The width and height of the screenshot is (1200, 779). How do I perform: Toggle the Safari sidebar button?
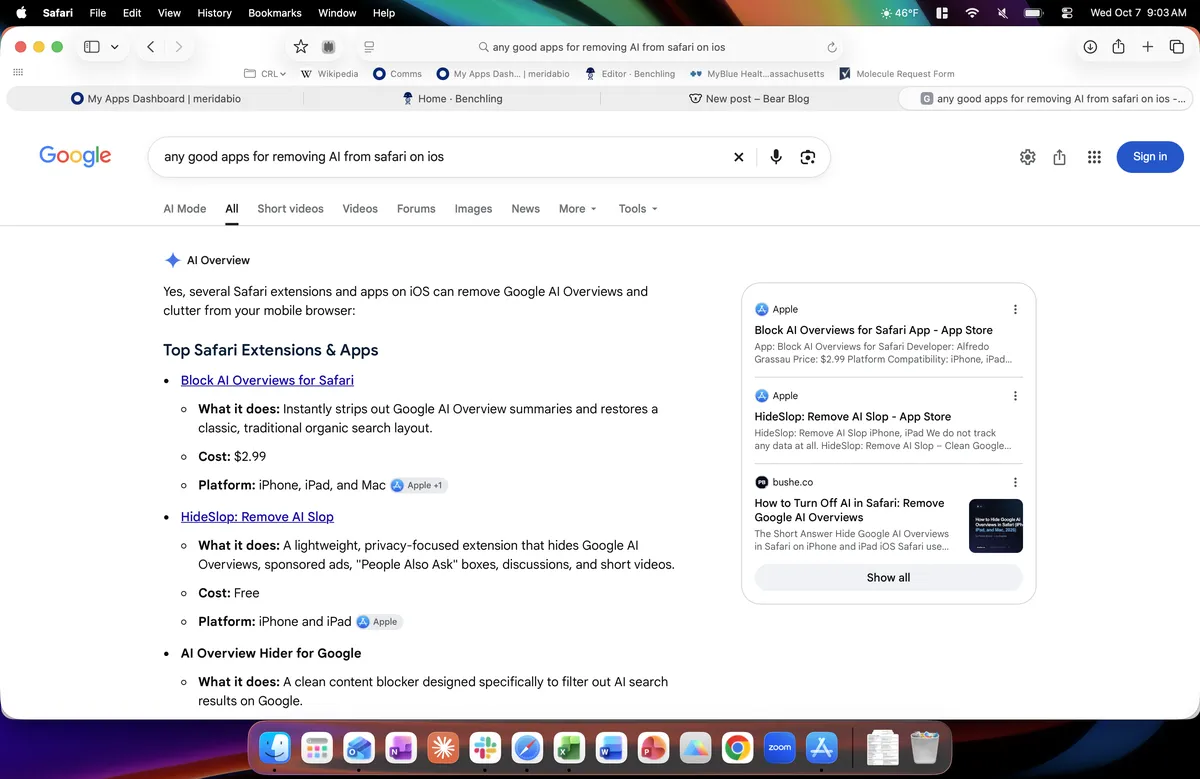tap(92, 47)
